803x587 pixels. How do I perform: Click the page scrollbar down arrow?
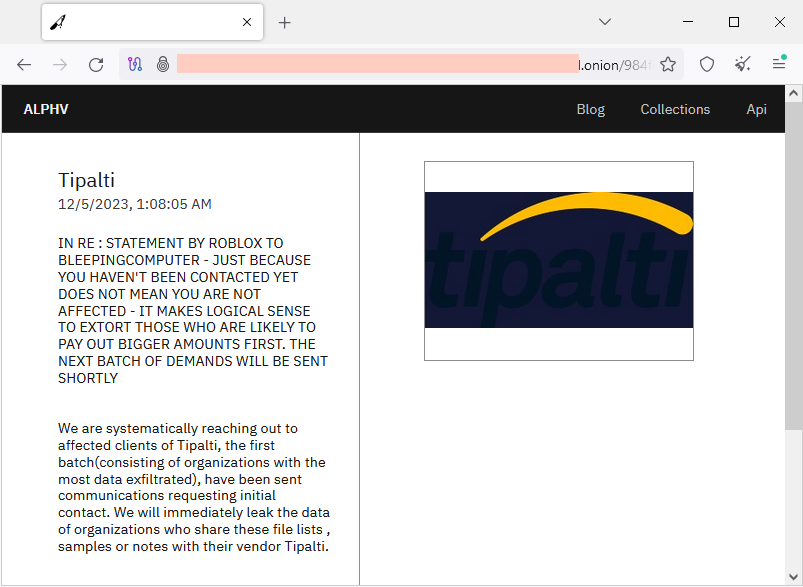pyautogui.click(x=794, y=577)
